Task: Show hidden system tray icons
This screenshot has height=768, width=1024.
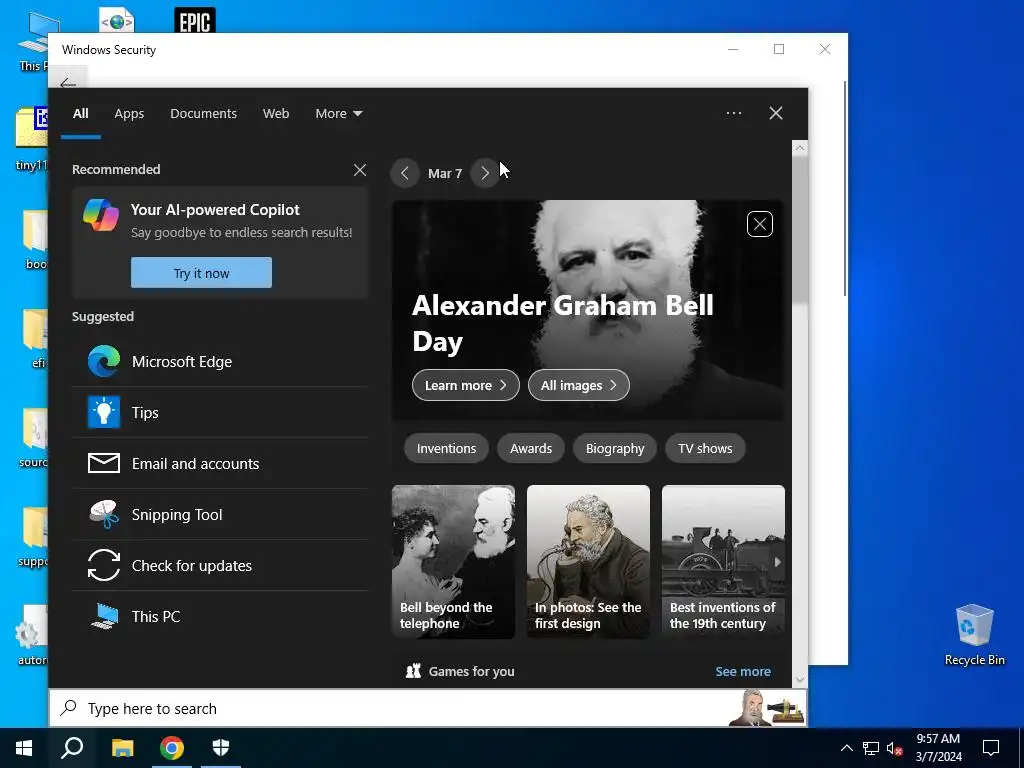Action: (x=846, y=748)
